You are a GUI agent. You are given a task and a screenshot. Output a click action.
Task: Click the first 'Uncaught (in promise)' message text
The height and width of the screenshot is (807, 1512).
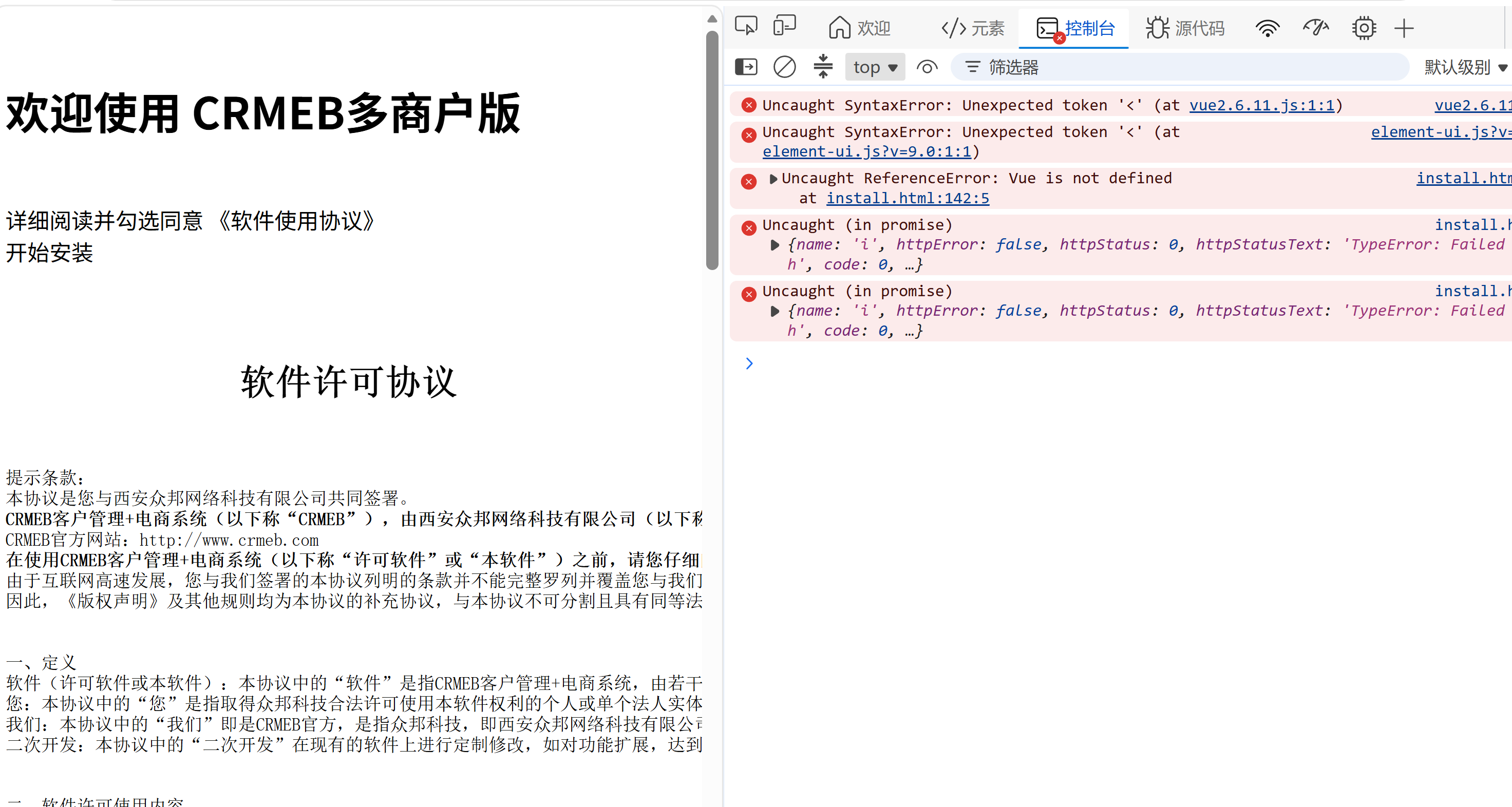pyautogui.click(x=857, y=225)
